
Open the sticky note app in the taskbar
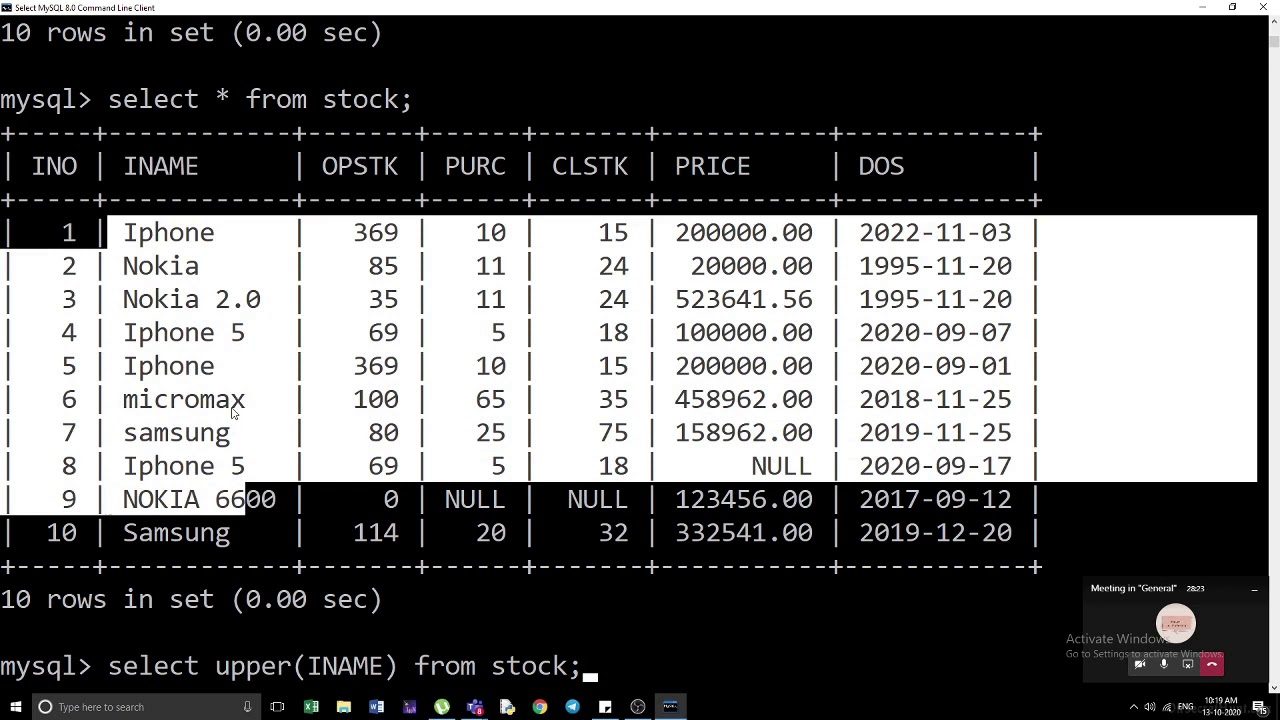(605, 707)
